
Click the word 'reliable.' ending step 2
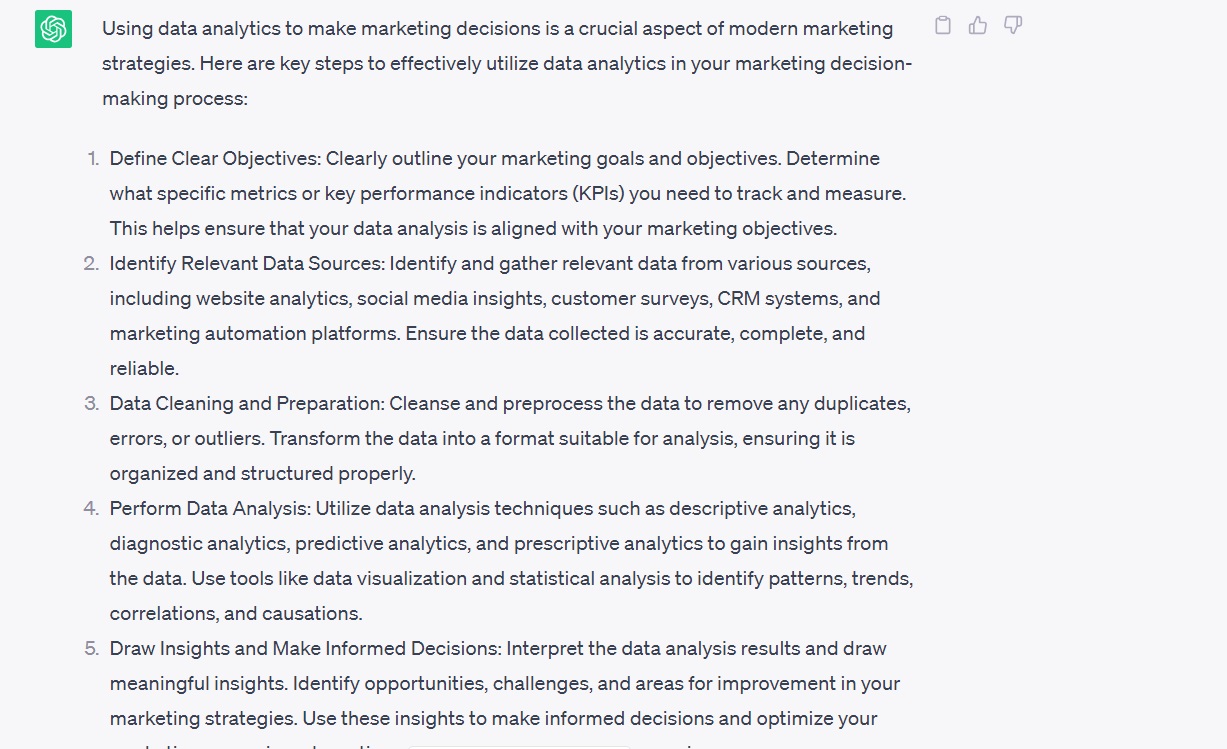click(x=144, y=369)
